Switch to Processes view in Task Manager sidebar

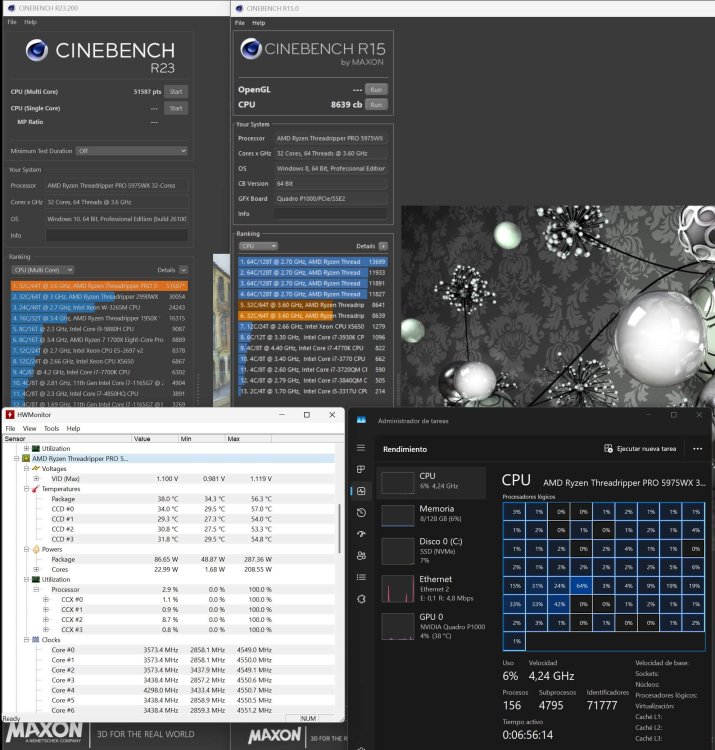tap(361, 469)
